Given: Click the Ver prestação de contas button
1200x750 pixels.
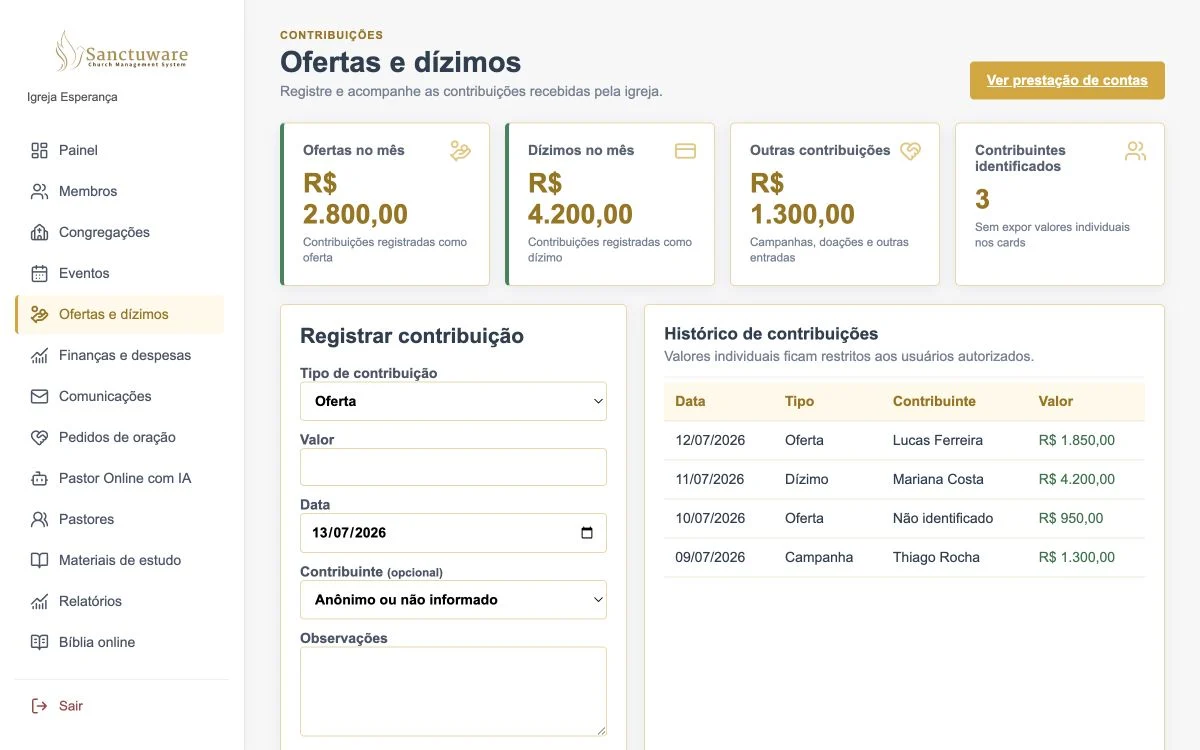Looking at the screenshot, I should click(1067, 80).
